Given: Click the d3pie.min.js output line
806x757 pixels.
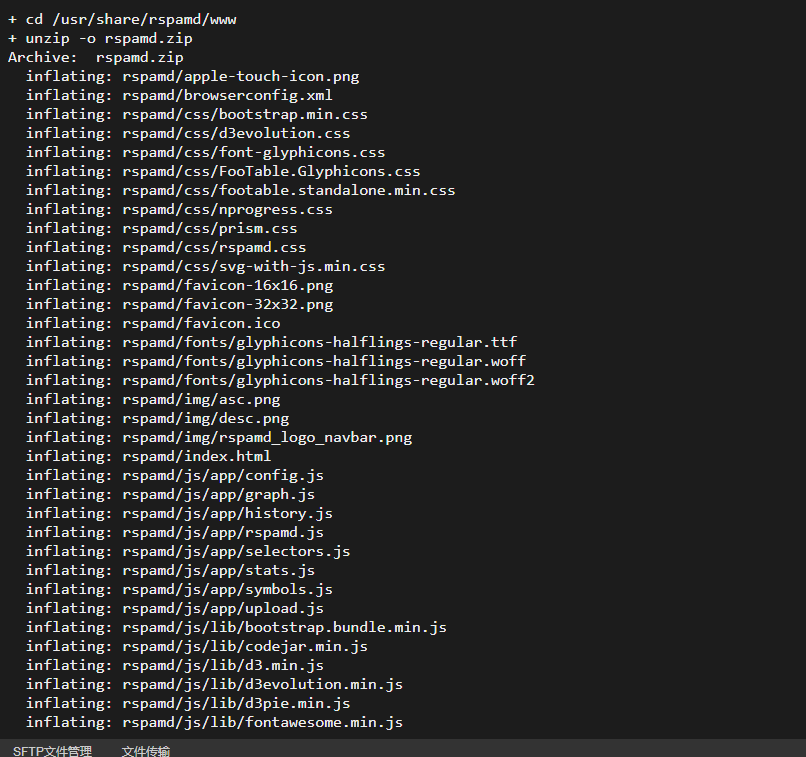Looking at the screenshot, I should click(x=188, y=704).
